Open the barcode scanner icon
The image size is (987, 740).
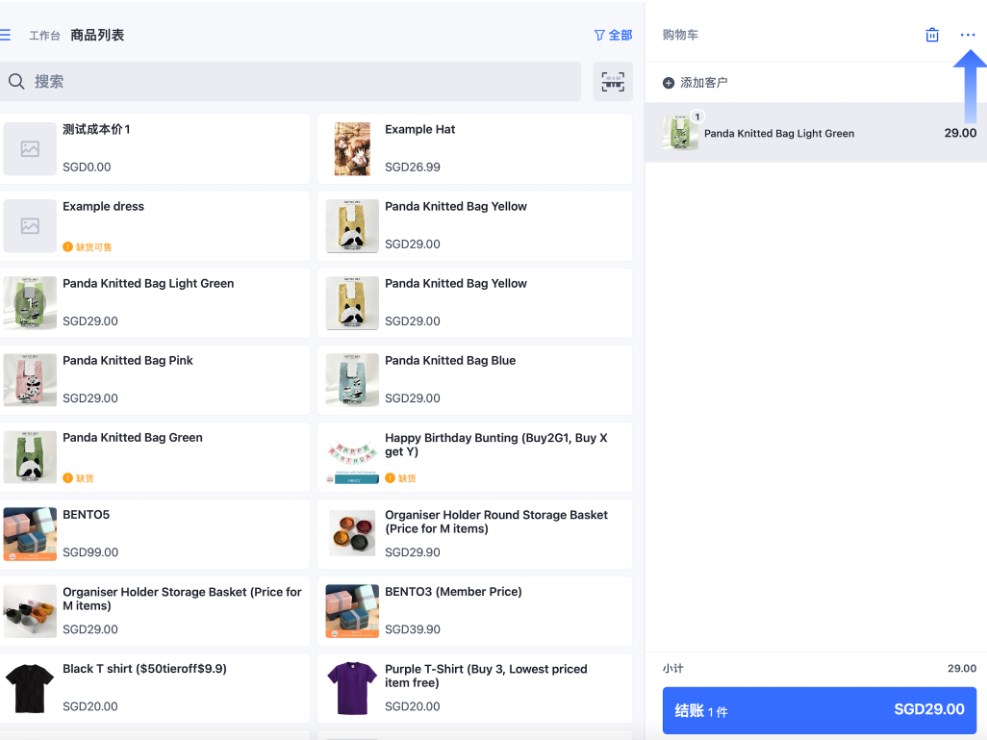click(x=612, y=81)
